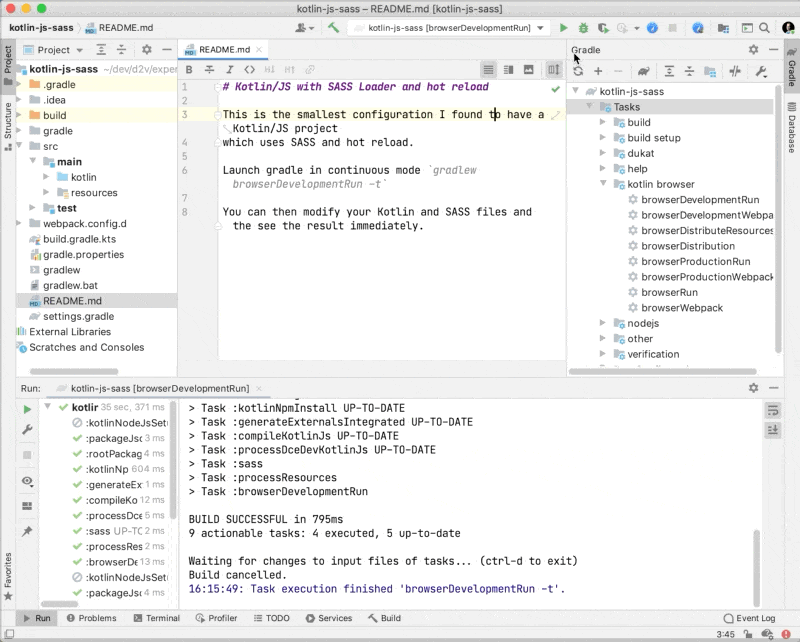This screenshot has width=800, height=642.
Task: Open the Database side panel
Action: point(791,128)
